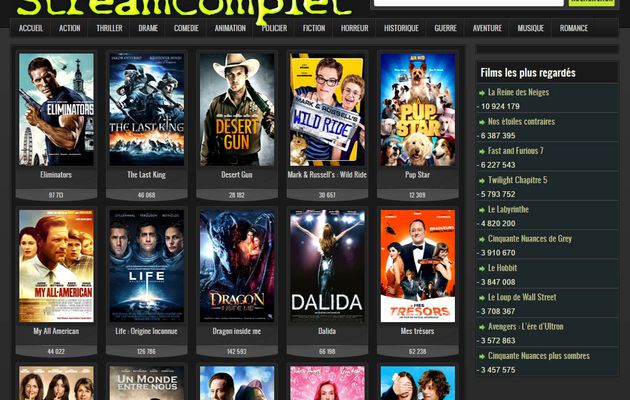The image size is (630, 400).
Task: Open the THRILLER genre menu
Action: (x=109, y=28)
